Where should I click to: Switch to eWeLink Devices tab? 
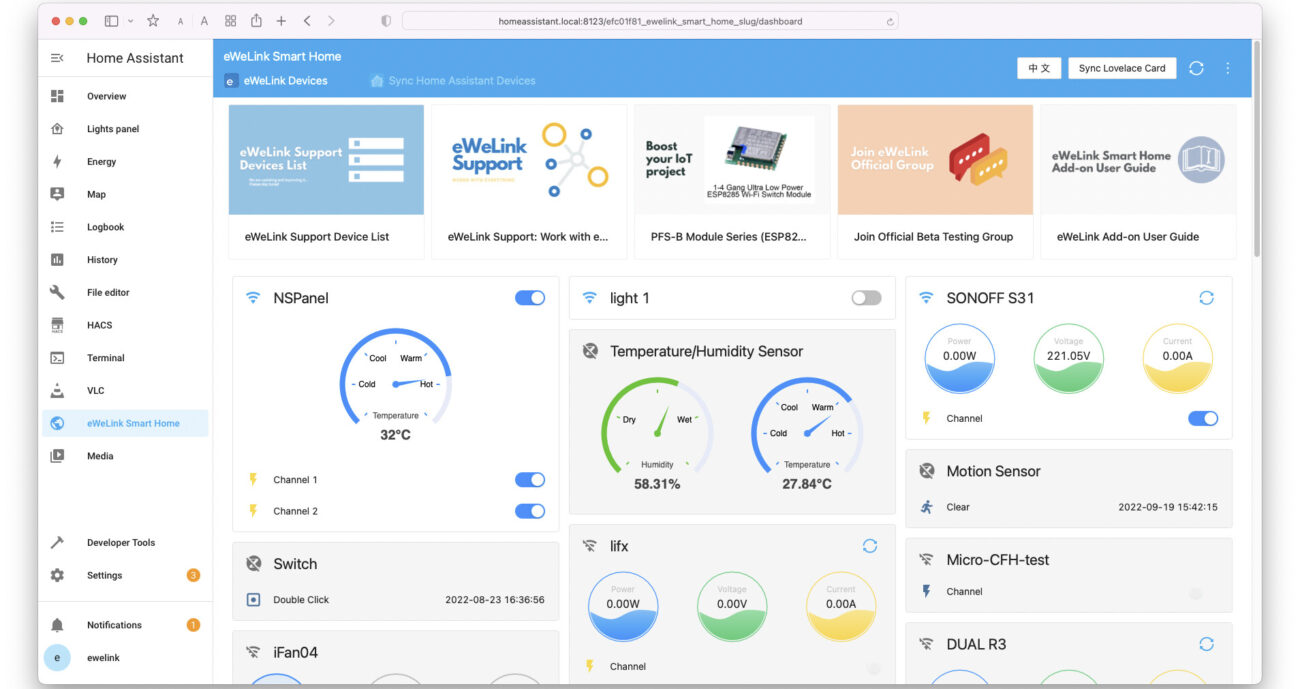[x=276, y=81]
